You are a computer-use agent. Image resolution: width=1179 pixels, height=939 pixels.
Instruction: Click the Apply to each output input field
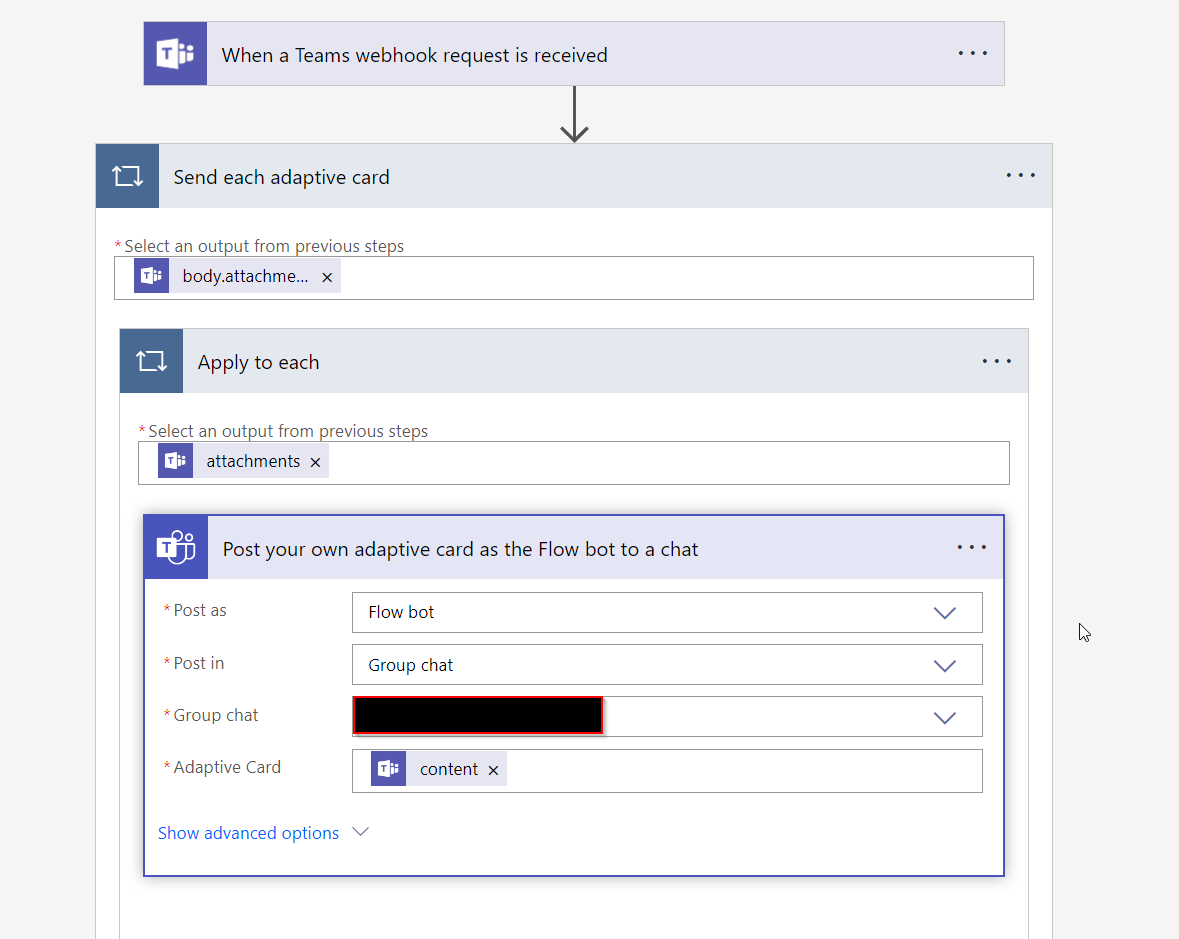(574, 463)
